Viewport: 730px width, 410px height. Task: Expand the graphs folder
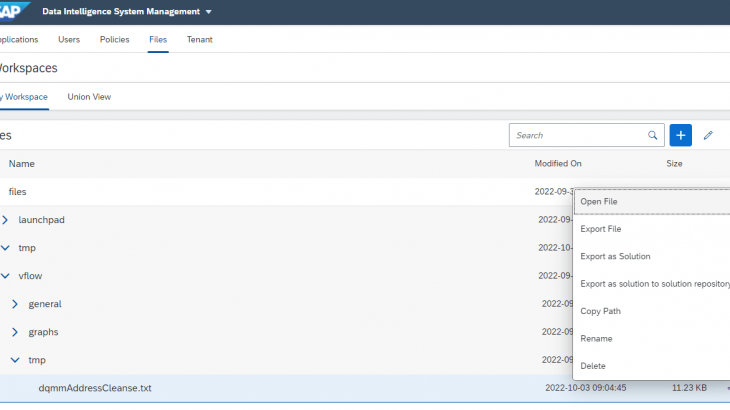point(15,332)
